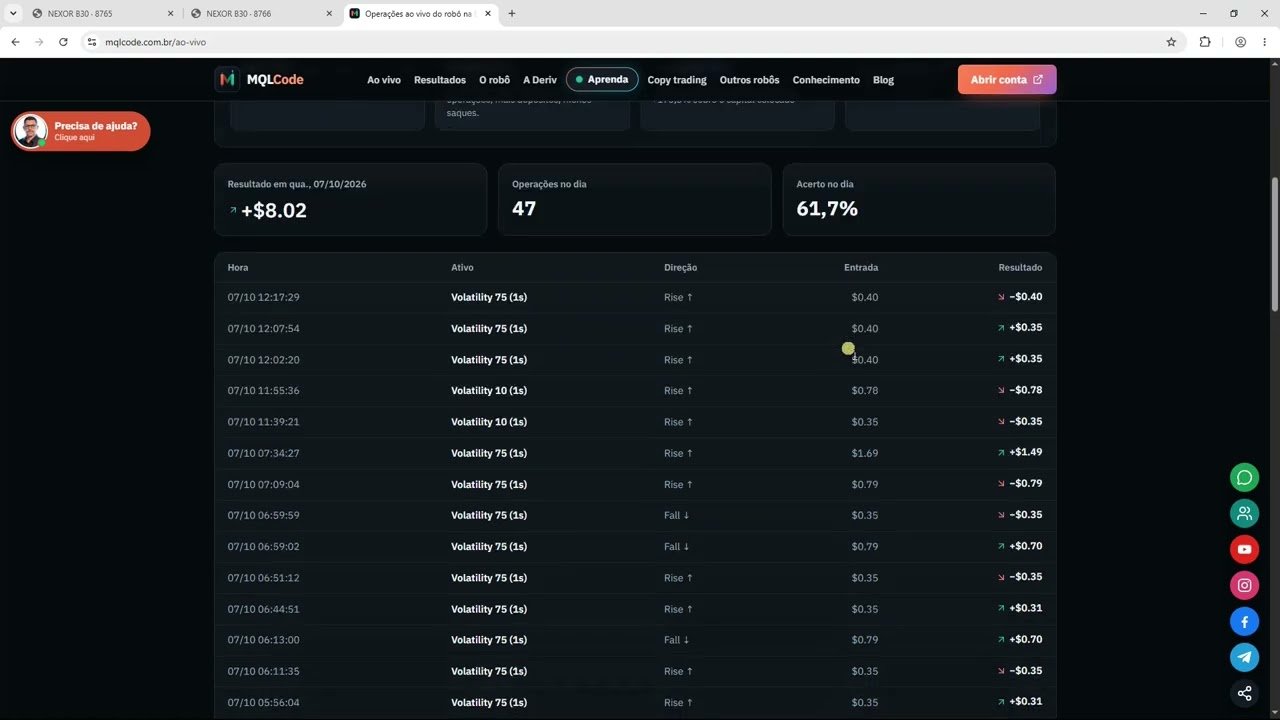Select the 07/10 12:17:29 row timestamp
This screenshot has width=1280, height=720.
point(263,297)
